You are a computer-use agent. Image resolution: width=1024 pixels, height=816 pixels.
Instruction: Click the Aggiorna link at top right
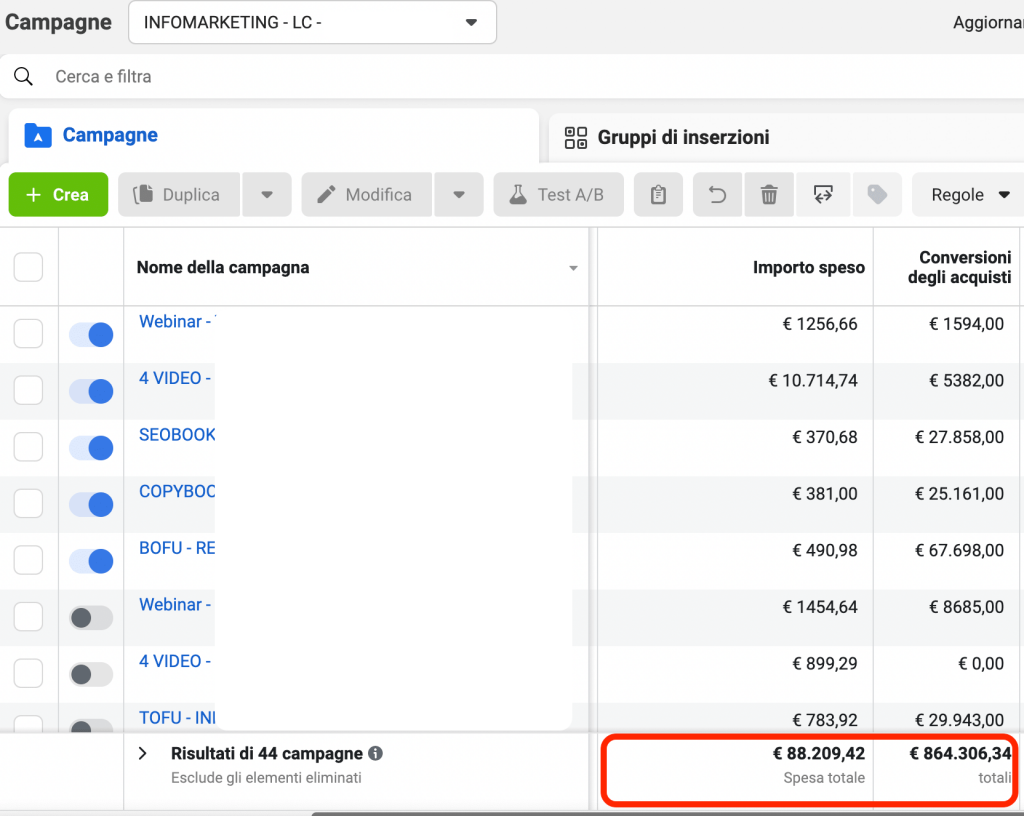988,23
